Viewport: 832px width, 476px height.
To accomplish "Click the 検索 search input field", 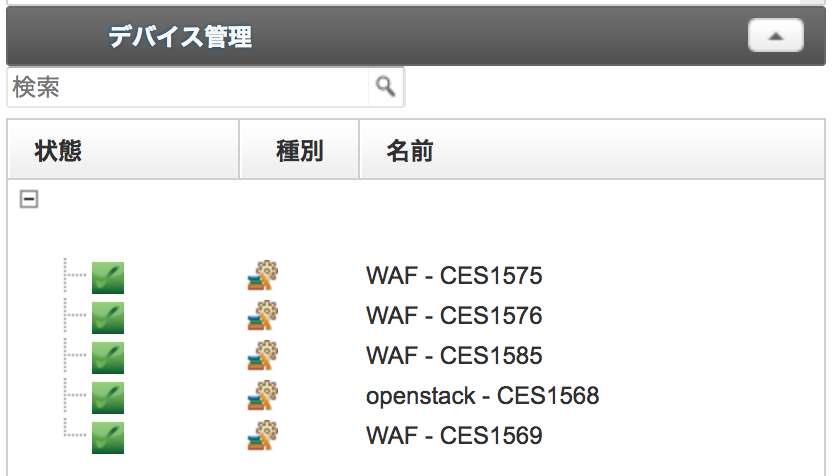I will (x=188, y=87).
